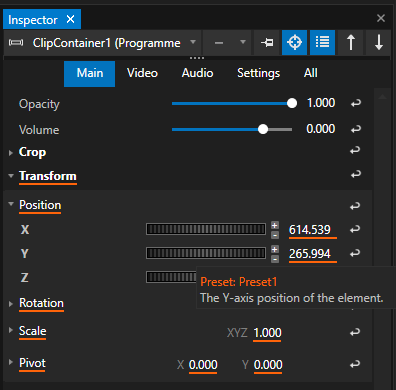
Task: Click the Position Y jog wheel bar
Action: pyautogui.click(x=206, y=253)
